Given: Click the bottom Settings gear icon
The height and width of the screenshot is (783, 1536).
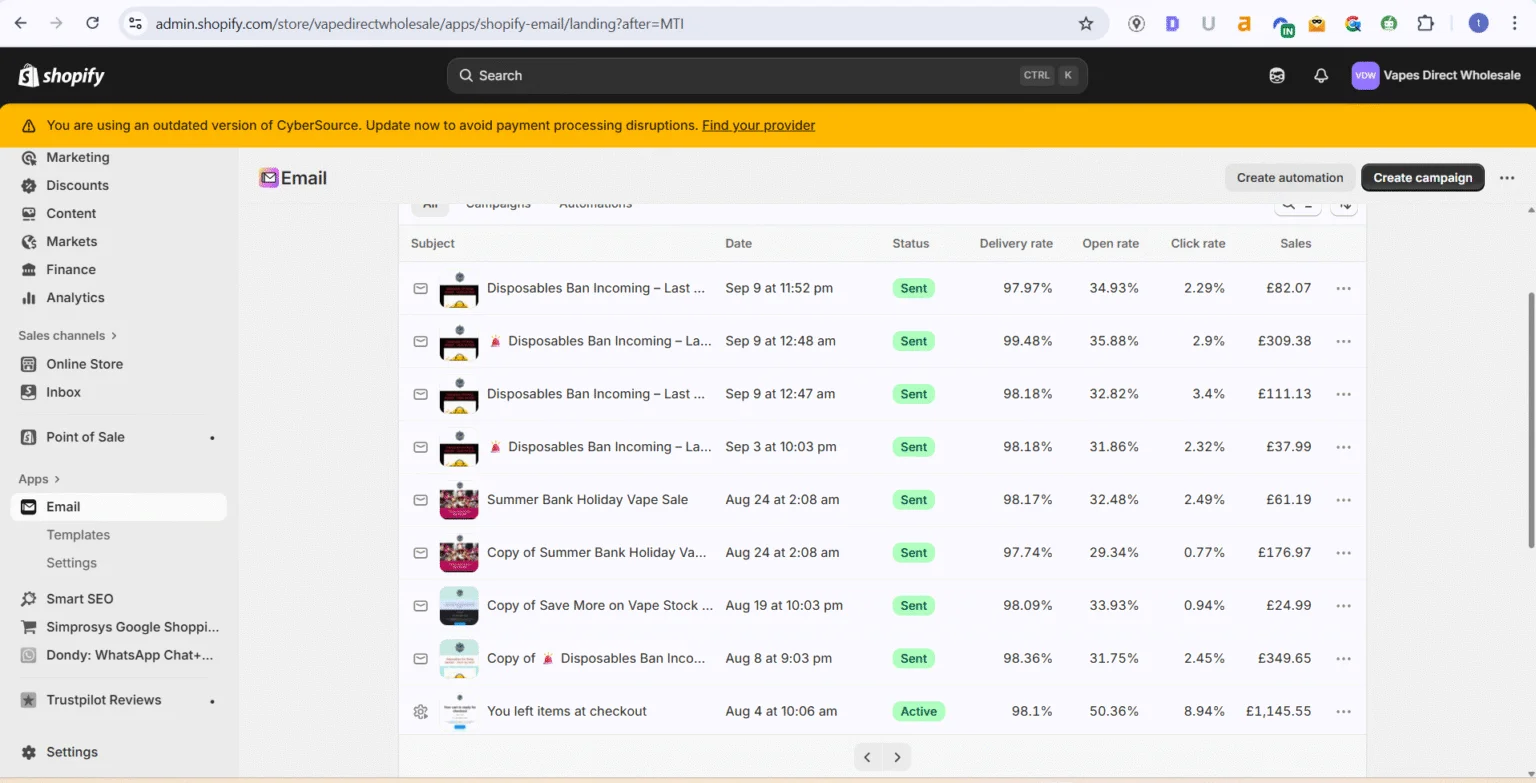Looking at the screenshot, I should (x=28, y=752).
